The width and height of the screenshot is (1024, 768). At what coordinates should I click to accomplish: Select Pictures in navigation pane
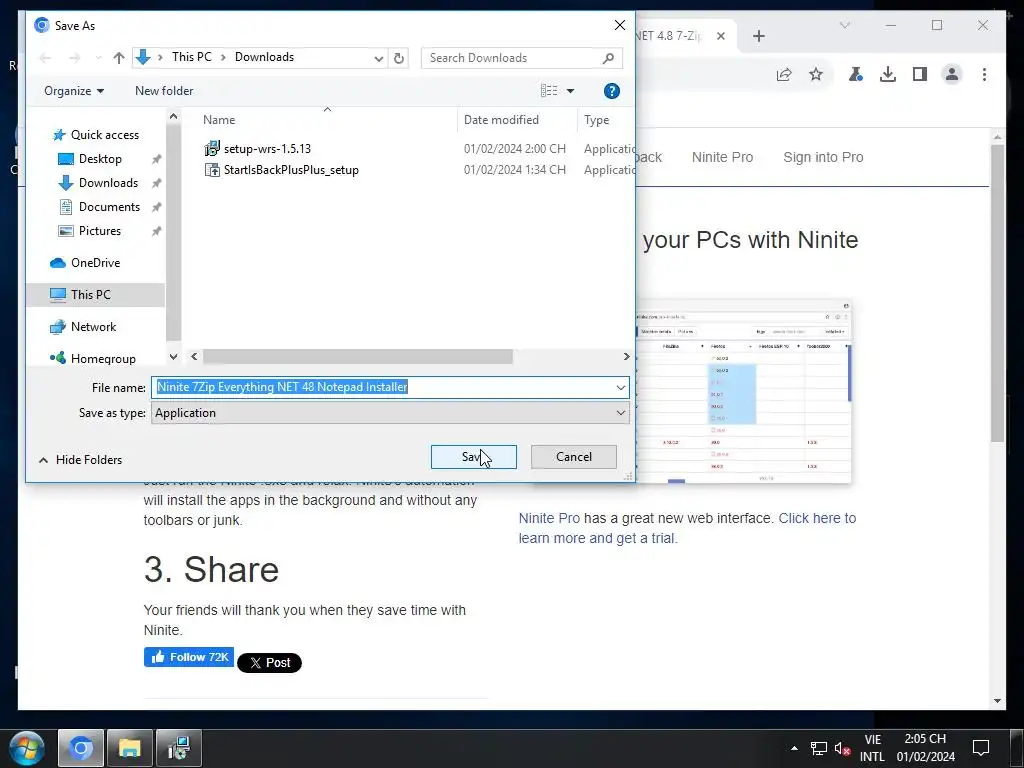[x=99, y=231]
